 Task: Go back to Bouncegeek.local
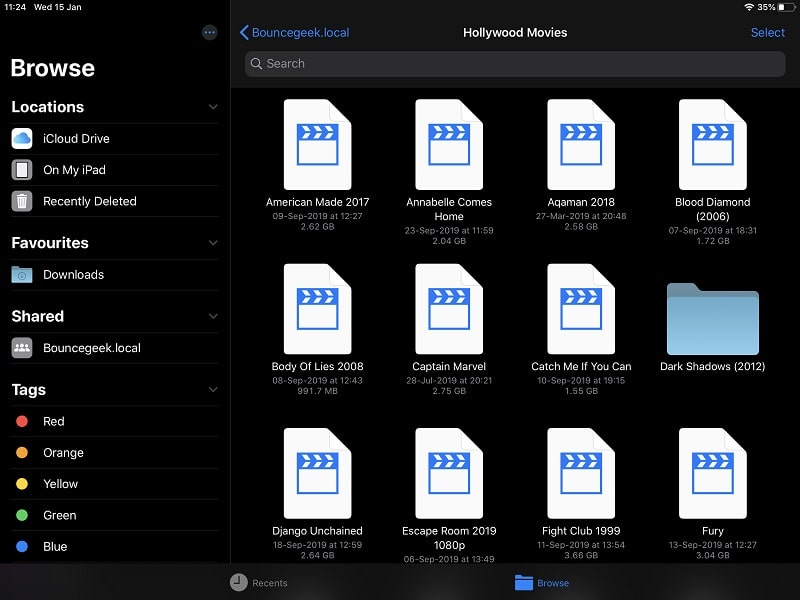(294, 33)
